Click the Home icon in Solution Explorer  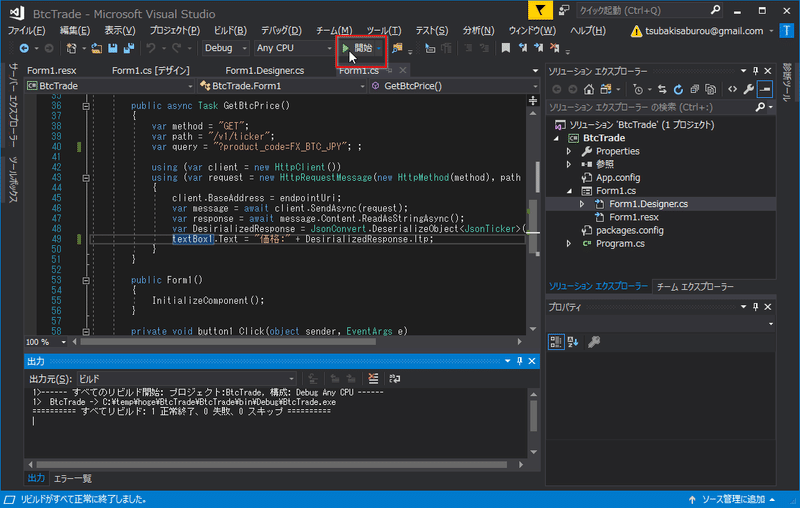click(589, 89)
